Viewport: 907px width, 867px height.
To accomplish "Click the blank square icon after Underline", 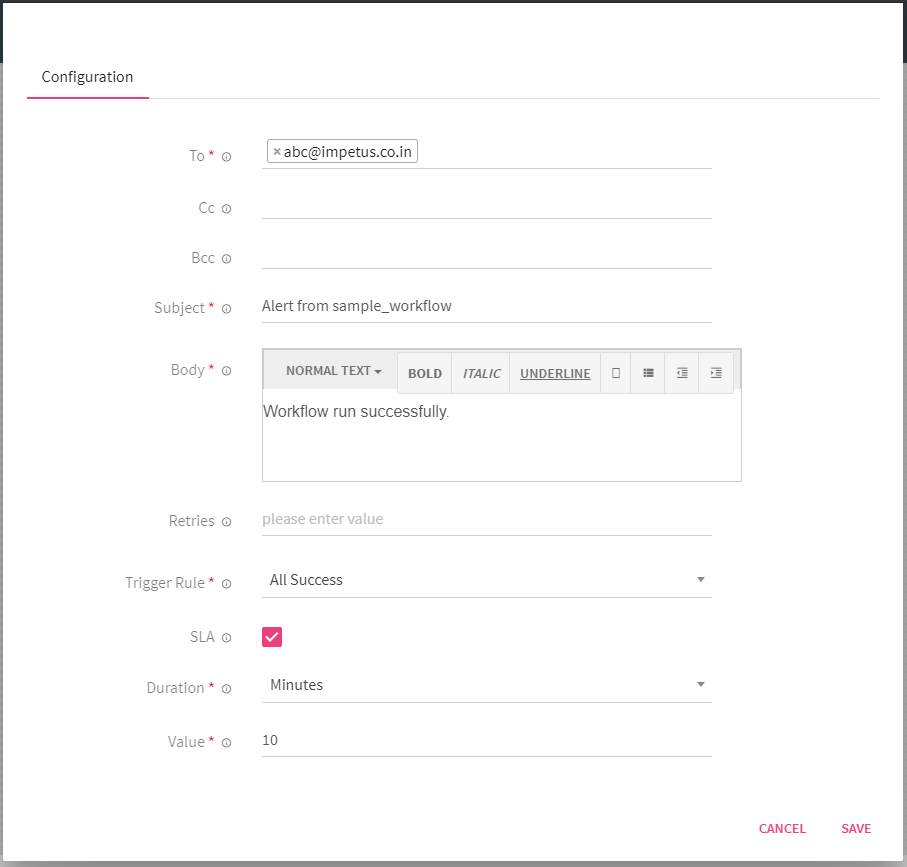I will pos(616,373).
